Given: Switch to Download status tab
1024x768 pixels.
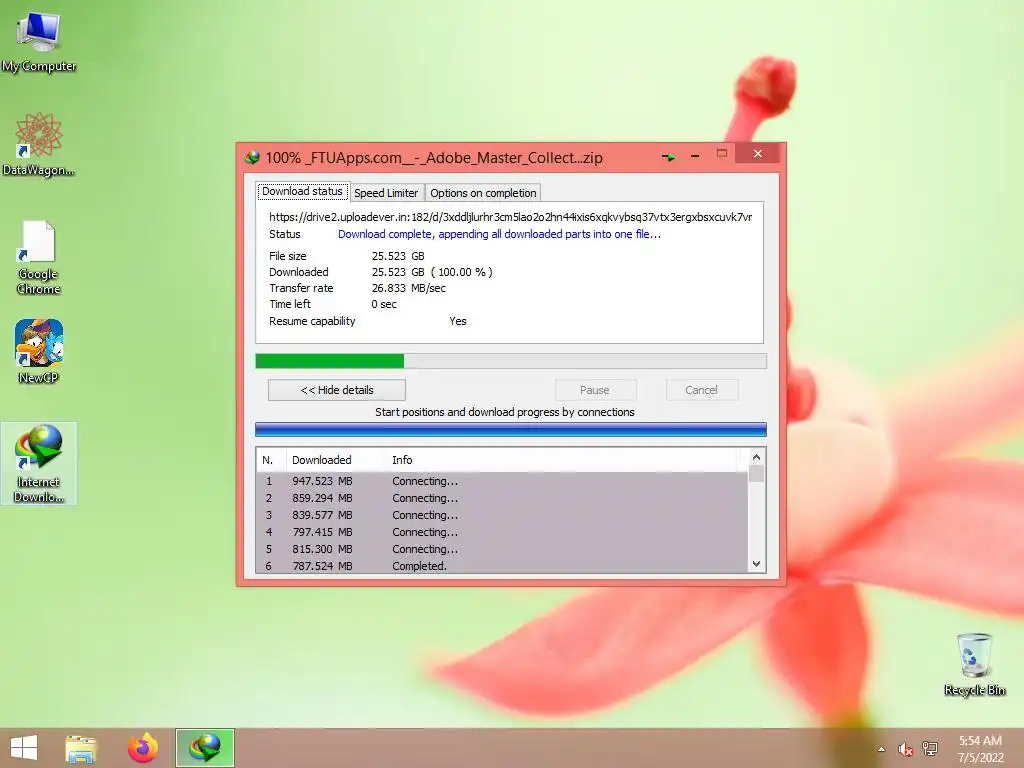Looking at the screenshot, I should 302,191.
